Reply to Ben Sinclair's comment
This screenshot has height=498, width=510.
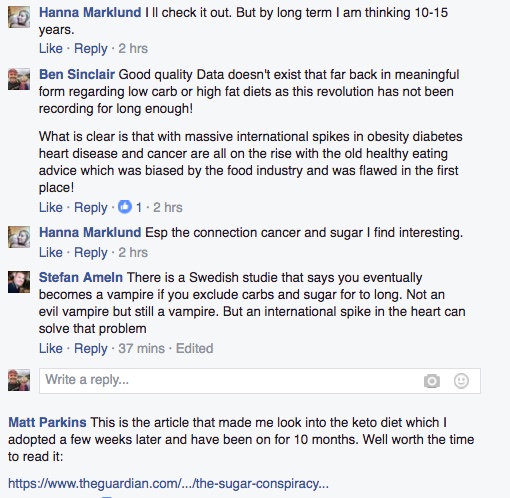pos(91,207)
